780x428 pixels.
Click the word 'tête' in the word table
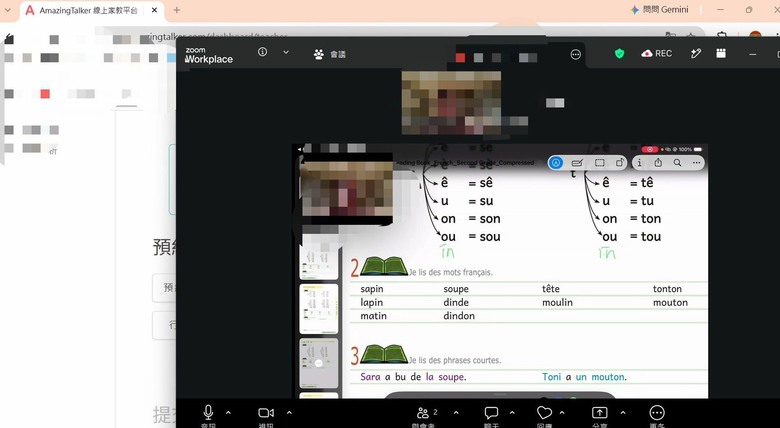(551, 289)
